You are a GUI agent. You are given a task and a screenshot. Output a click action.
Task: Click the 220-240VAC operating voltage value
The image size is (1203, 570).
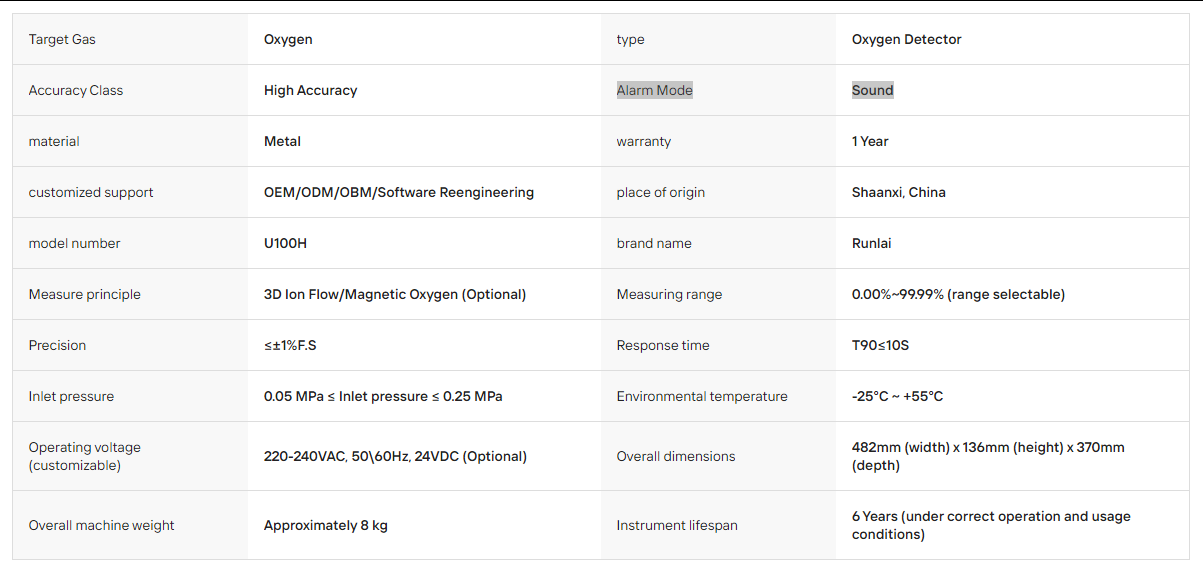coord(395,456)
